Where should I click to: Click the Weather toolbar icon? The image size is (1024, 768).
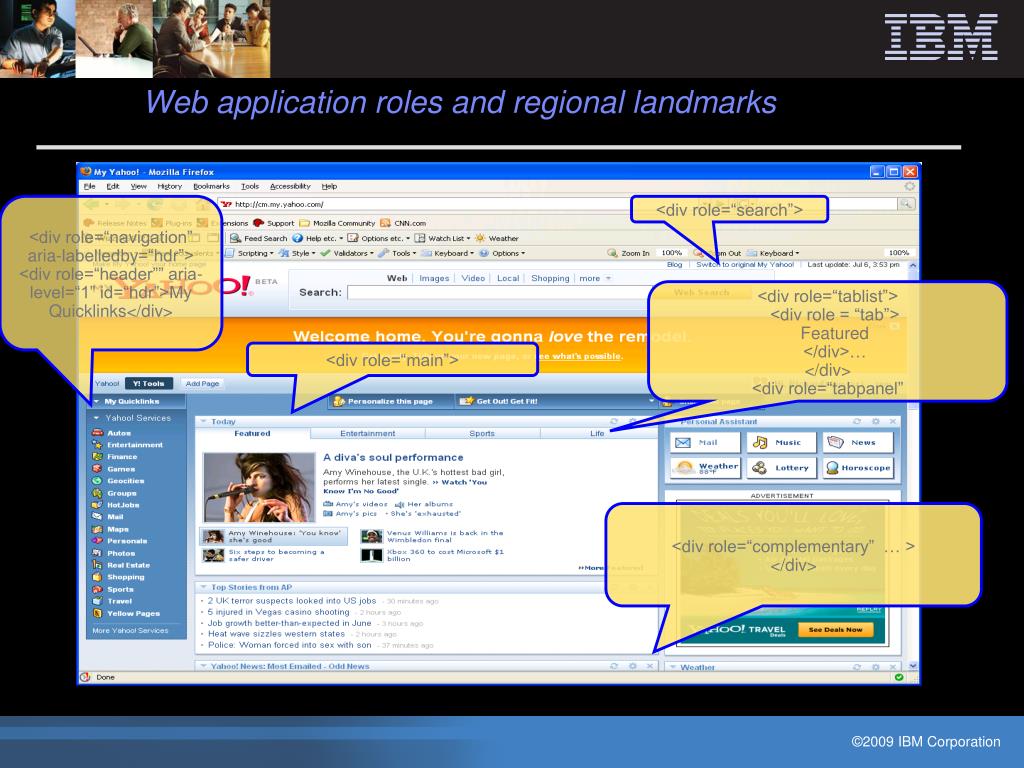click(x=480, y=238)
